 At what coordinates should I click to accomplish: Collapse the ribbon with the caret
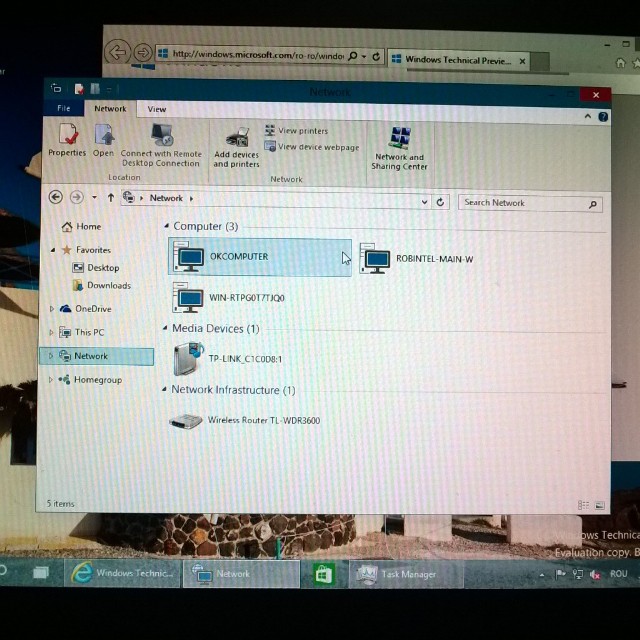coord(588,116)
